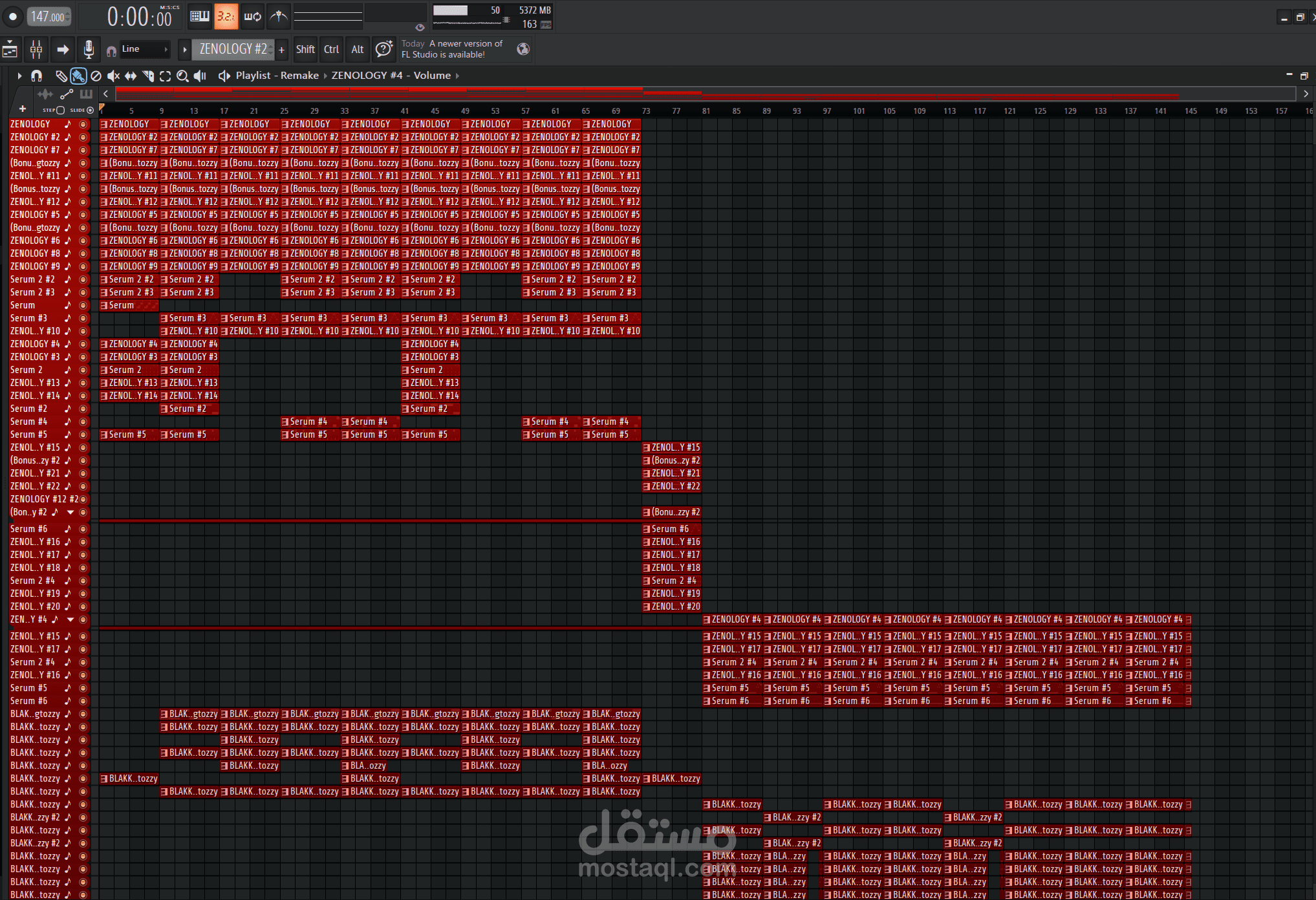Switch to the audio waveform clip source
Screen dimensions: 1316x900
[x=45, y=94]
